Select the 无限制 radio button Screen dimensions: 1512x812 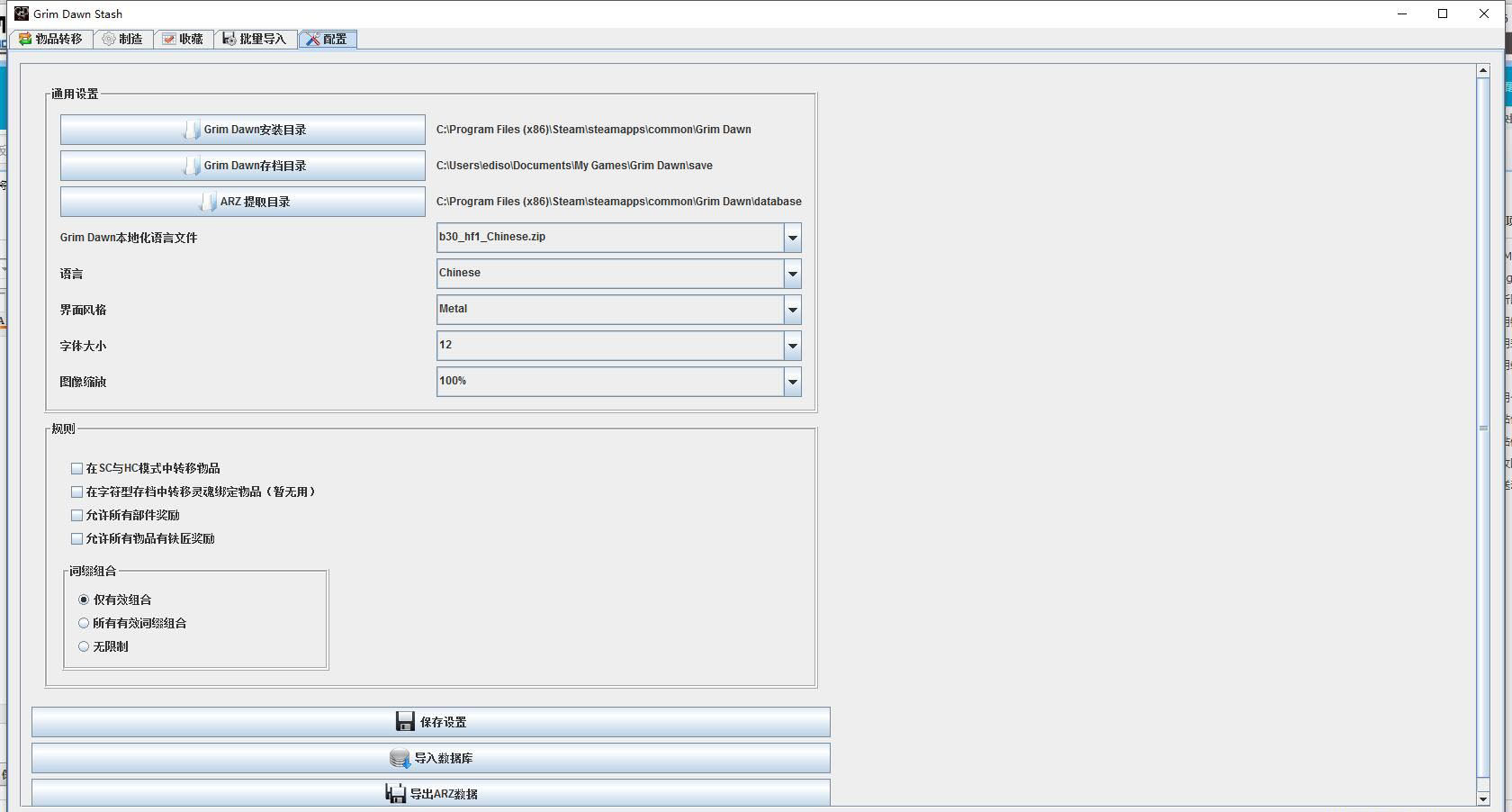coord(84,646)
